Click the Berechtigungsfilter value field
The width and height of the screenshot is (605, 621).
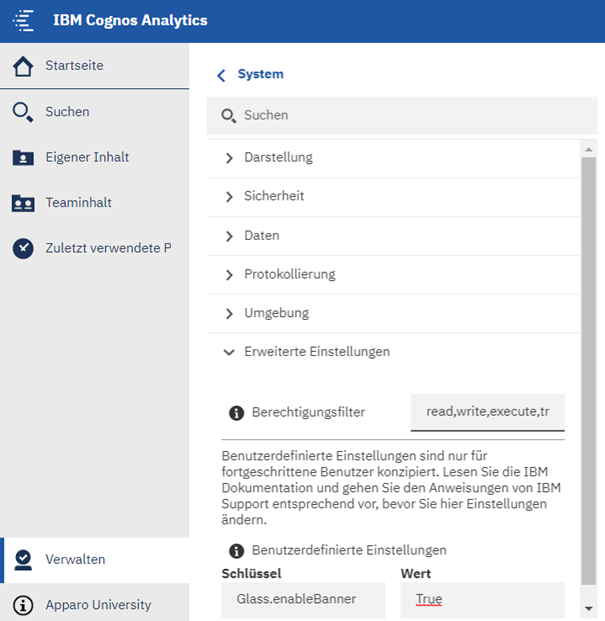pyautogui.click(x=488, y=412)
